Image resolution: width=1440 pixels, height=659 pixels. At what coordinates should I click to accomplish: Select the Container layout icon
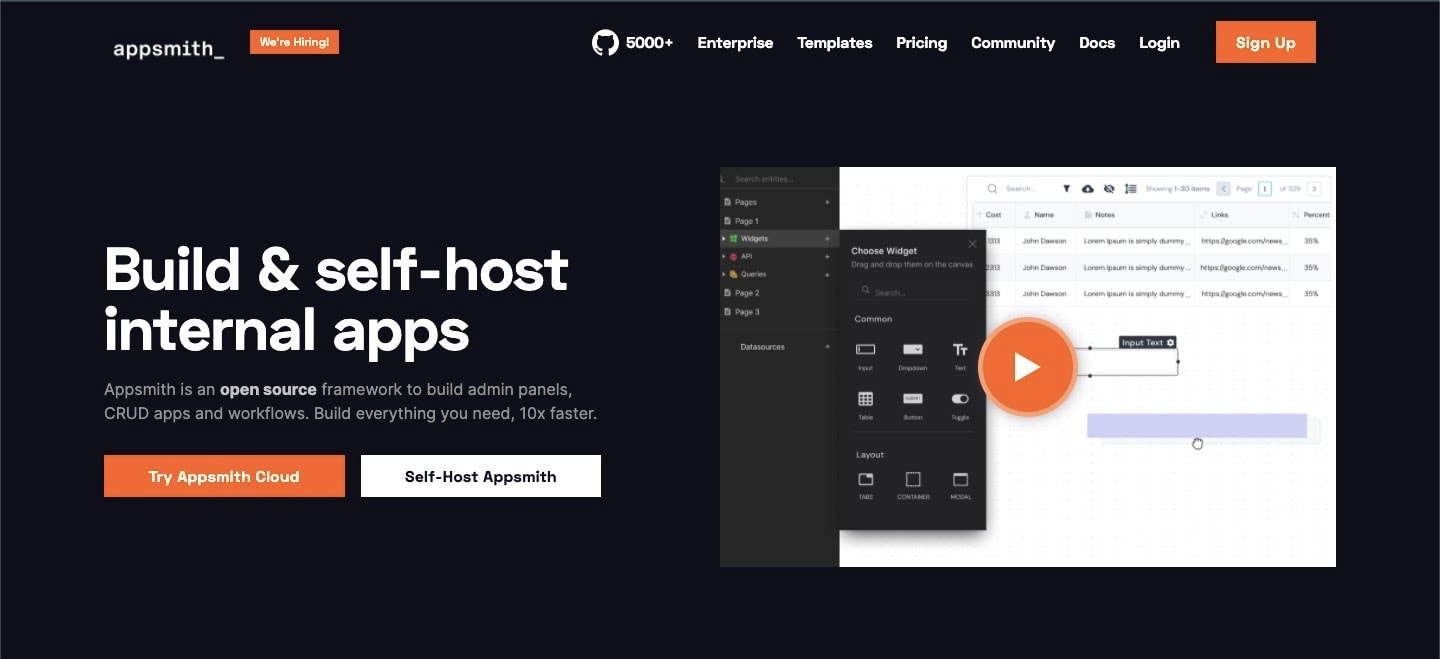(x=913, y=480)
